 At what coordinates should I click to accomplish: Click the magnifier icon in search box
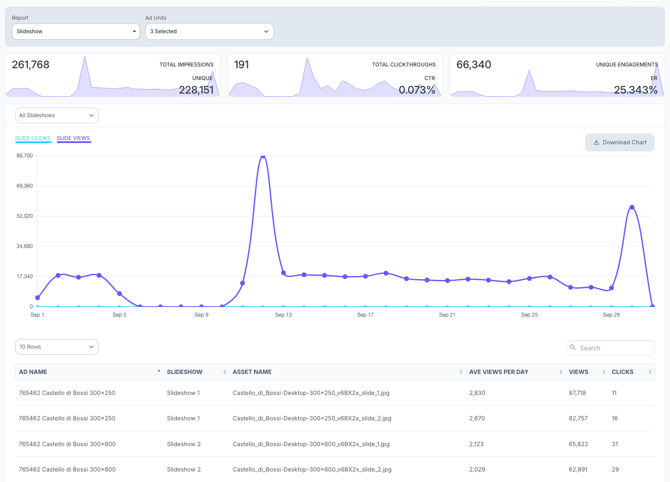[x=573, y=348]
